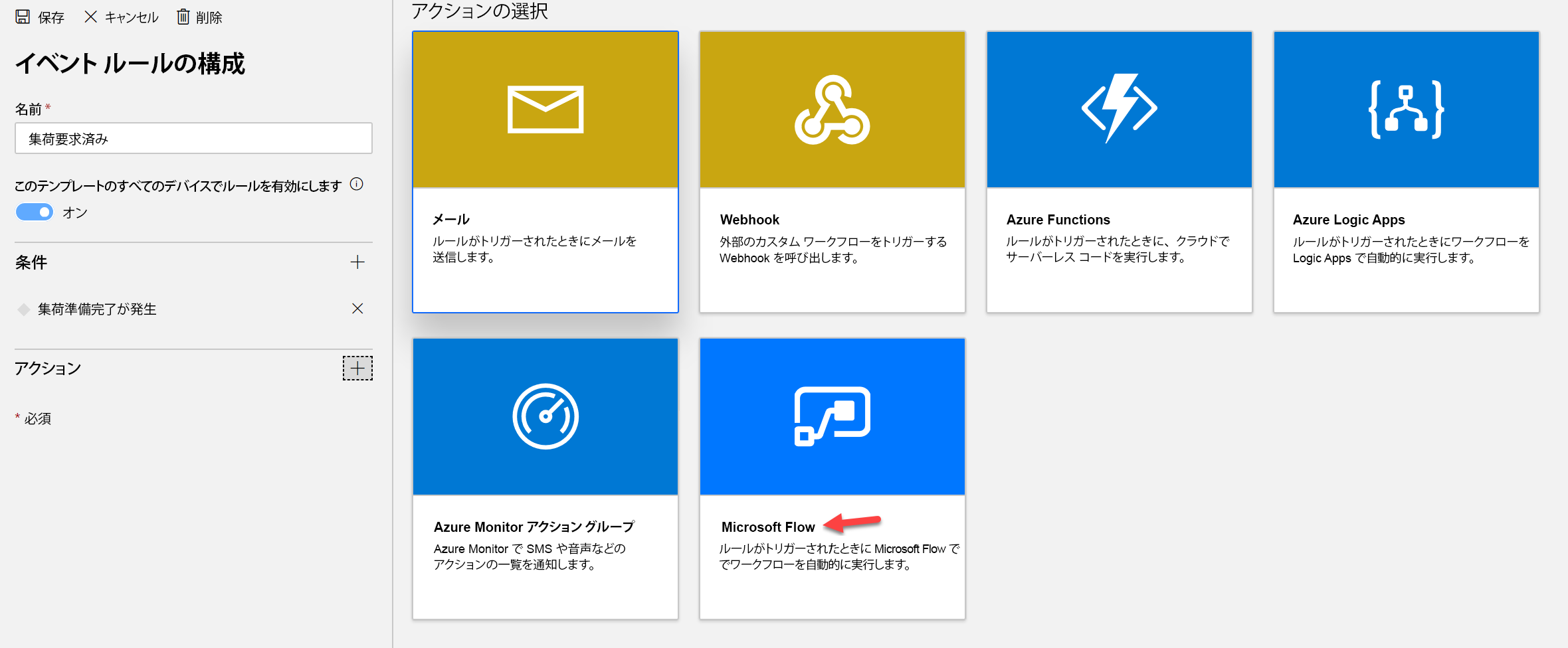Click the Azure Monitor アクション グループ title
The image size is (1568, 648).
[534, 527]
